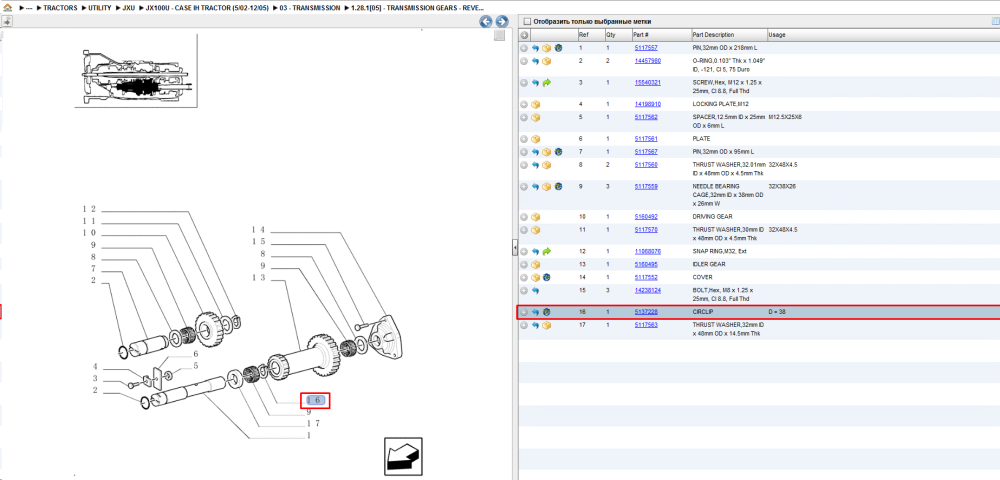Click the box icon for SPACER row
Image resolution: width=1000 pixels, height=480 pixels.
(536, 117)
